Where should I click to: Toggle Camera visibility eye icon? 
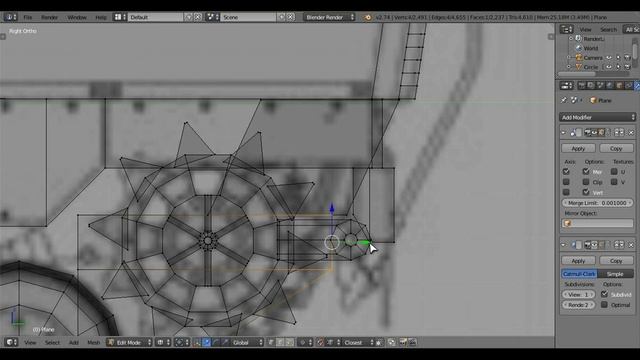point(609,58)
